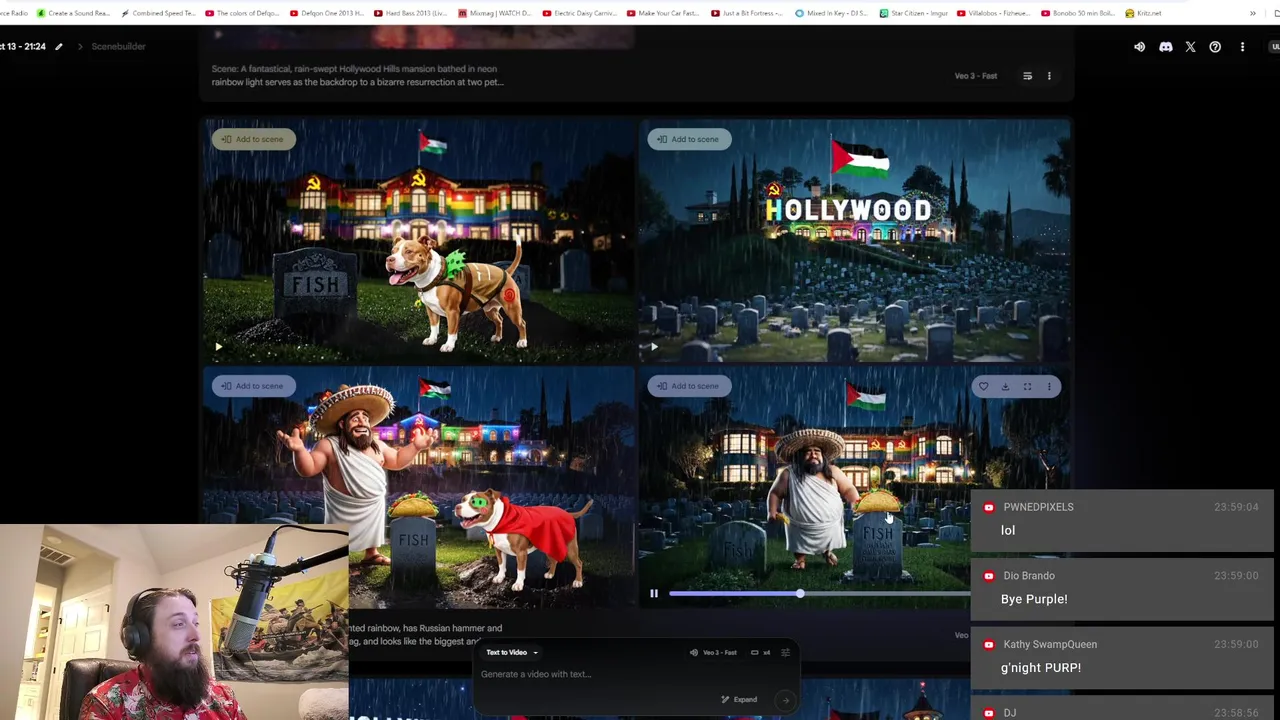Change the x4 outputs count setting
1280x720 pixels.
(x=761, y=653)
